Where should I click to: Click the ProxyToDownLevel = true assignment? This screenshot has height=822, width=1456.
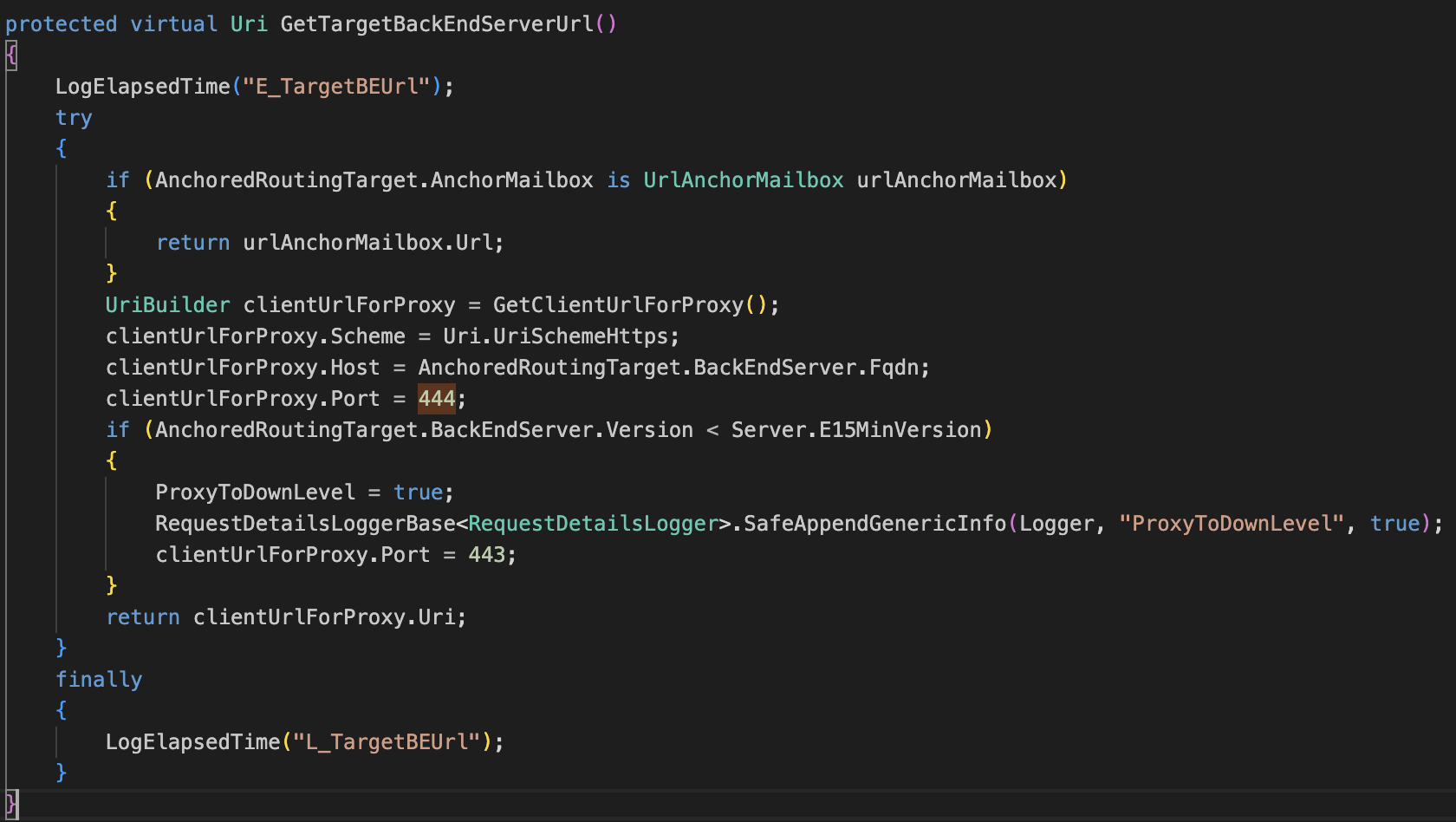tap(303, 493)
